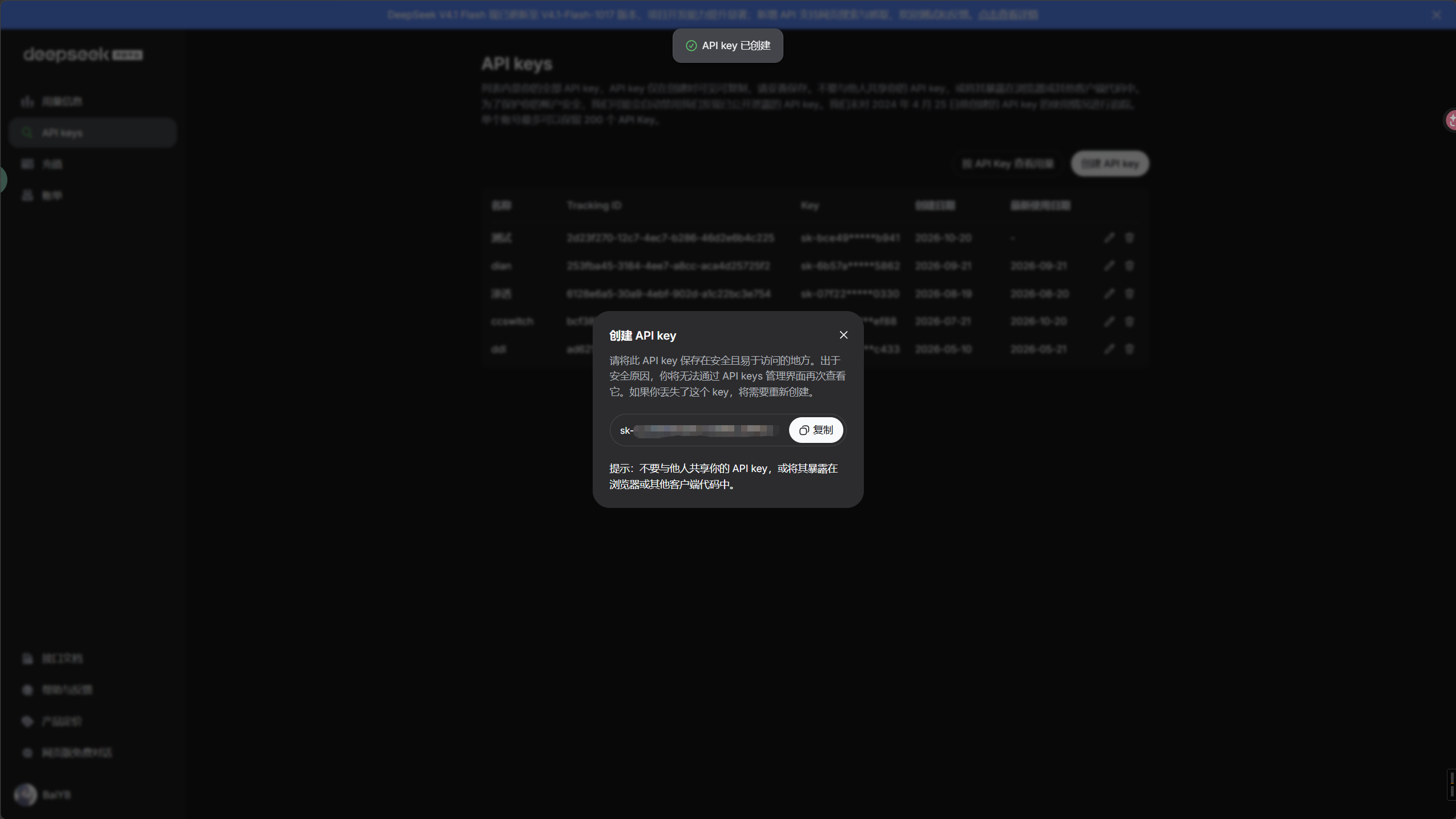Edit the dian API key

tap(1109, 265)
